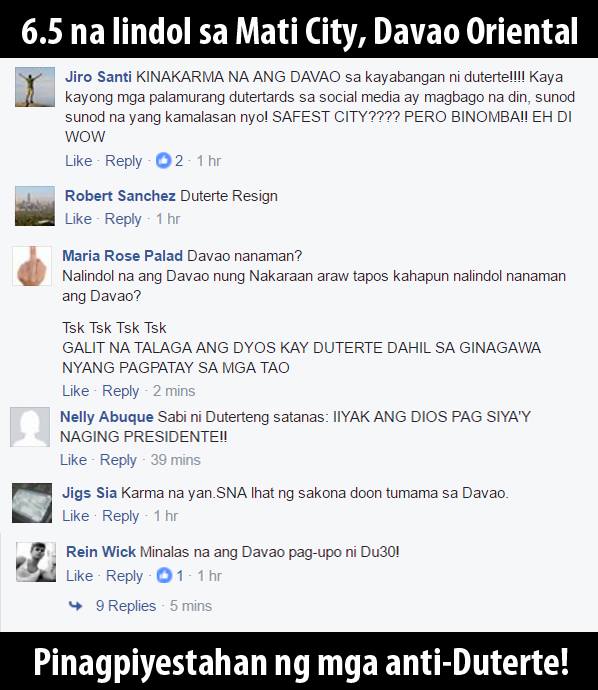The image size is (598, 690).
Task: Click the reply arrow icon beside 9 Replies
Action: [76, 606]
